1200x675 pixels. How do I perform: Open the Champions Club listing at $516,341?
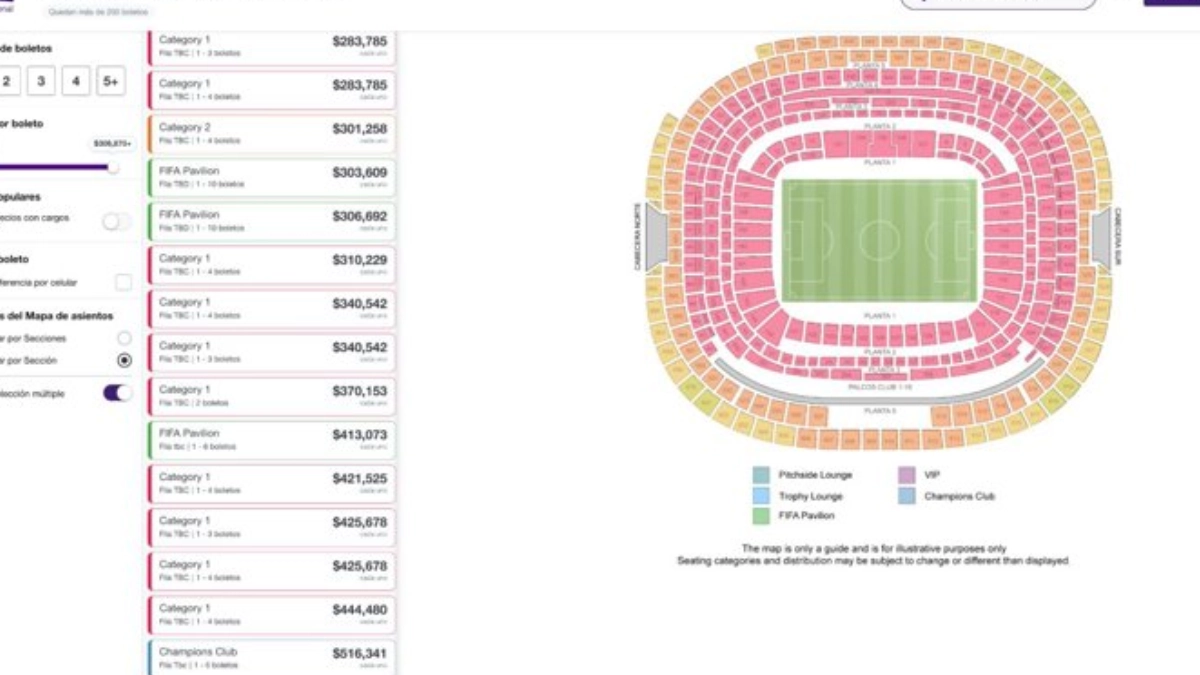pos(271,657)
